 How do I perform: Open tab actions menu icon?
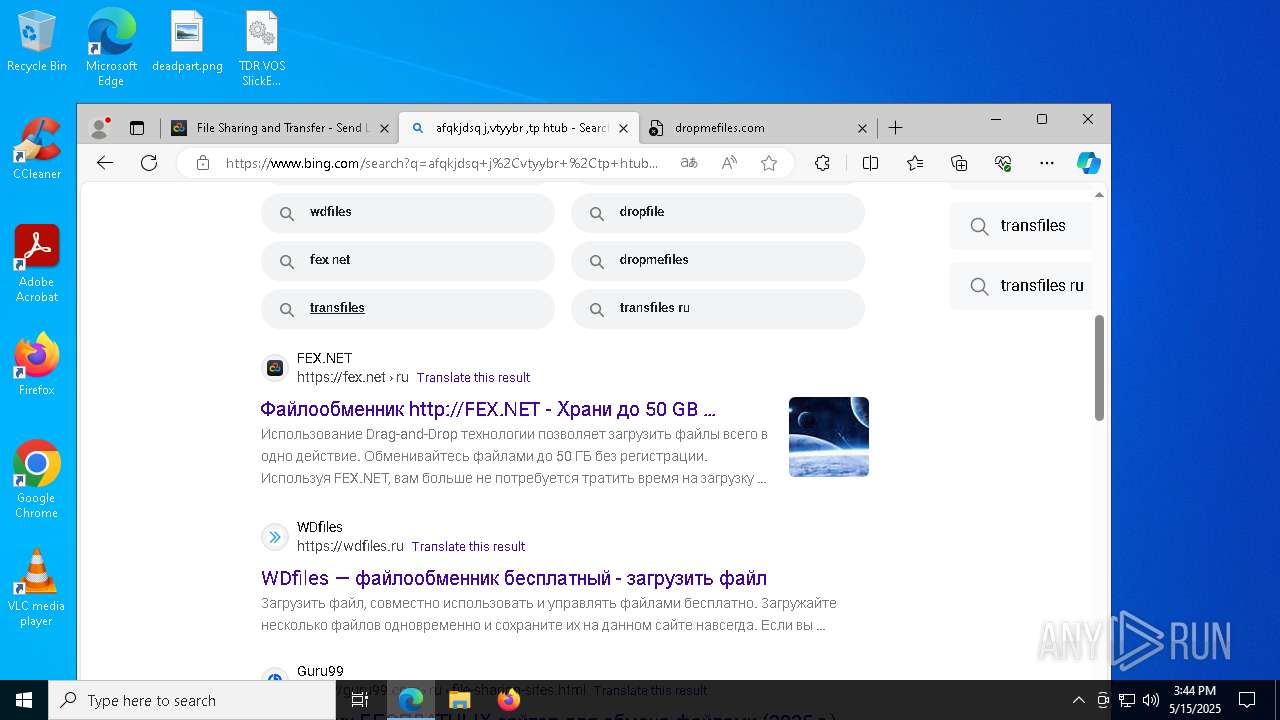[137, 128]
